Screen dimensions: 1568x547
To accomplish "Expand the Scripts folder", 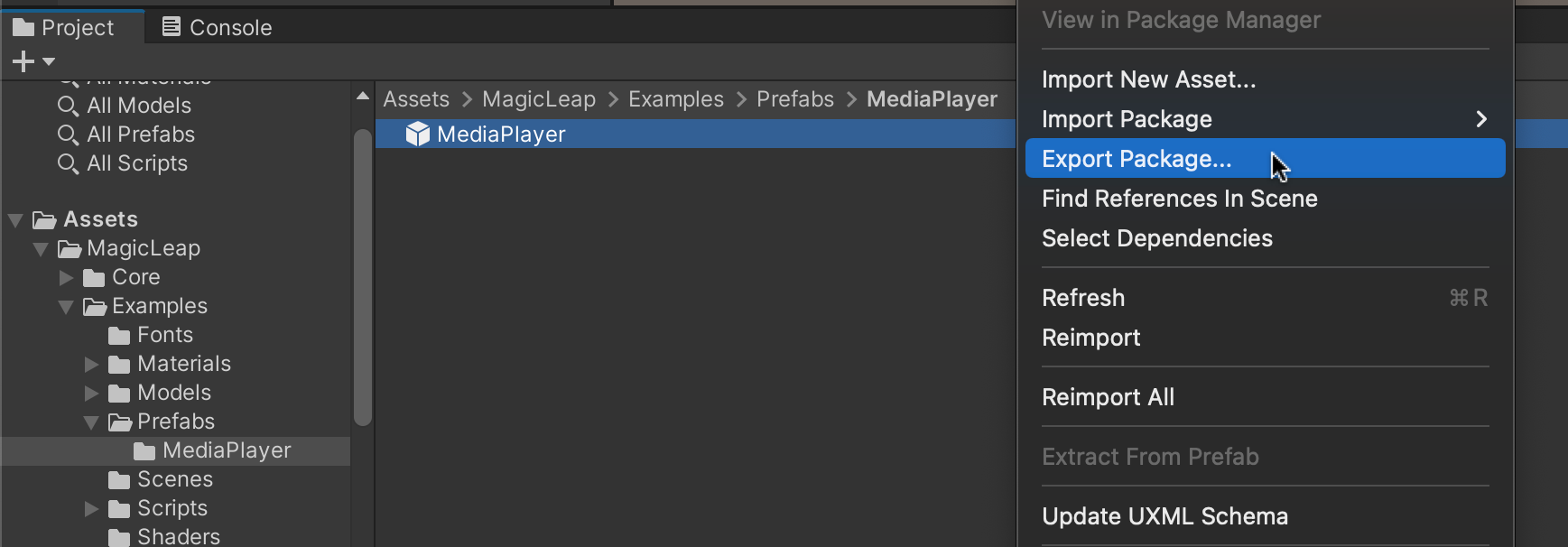I will (x=91, y=509).
